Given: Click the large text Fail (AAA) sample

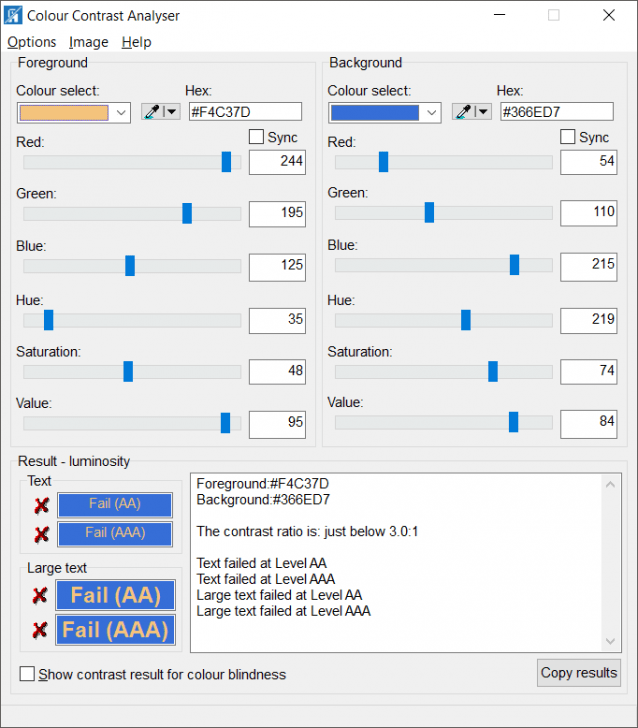Looking at the screenshot, I should click(116, 630).
